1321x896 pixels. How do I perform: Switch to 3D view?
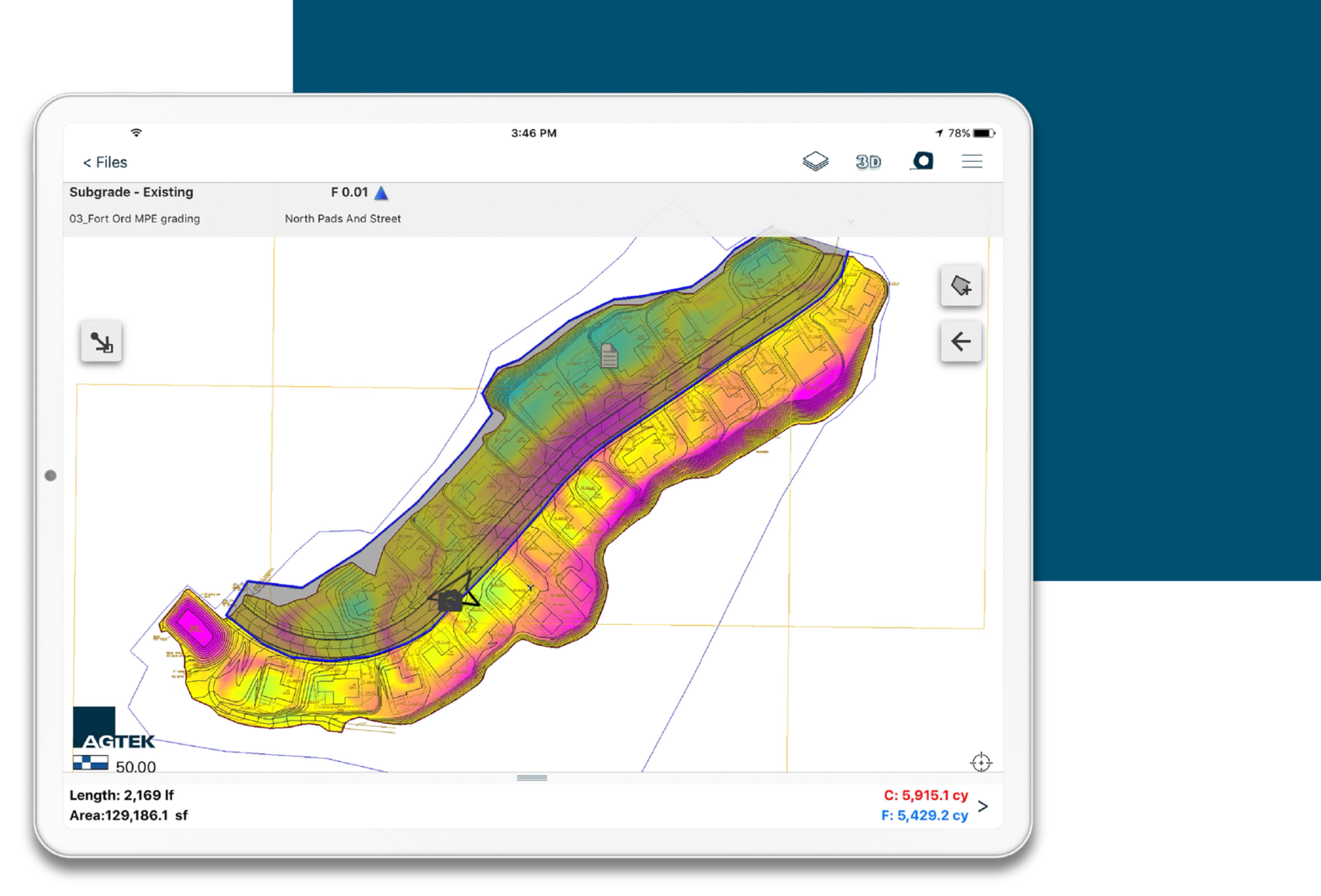point(868,161)
